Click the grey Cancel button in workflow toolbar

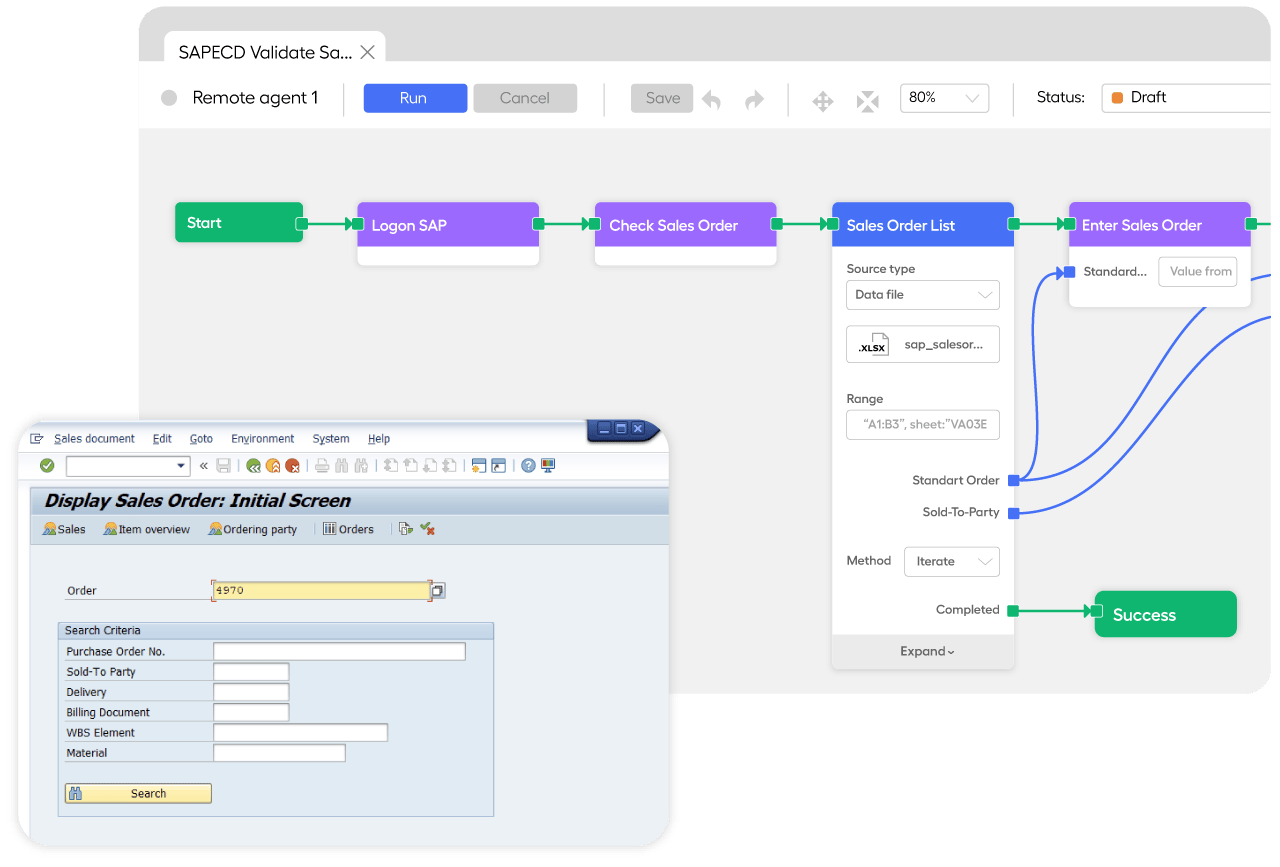[525, 98]
